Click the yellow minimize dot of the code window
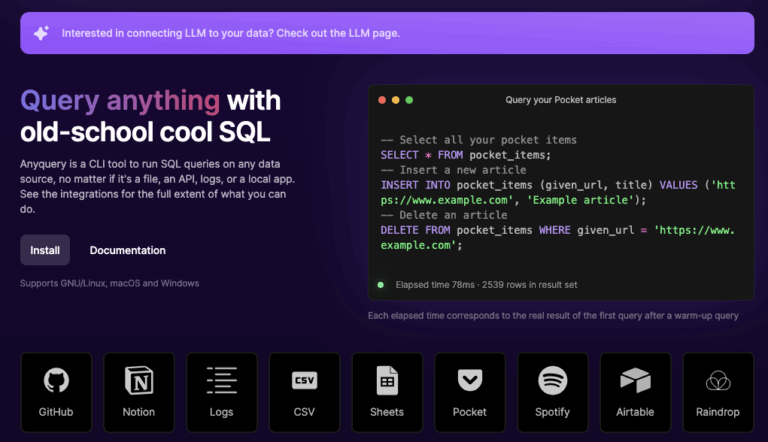This screenshot has width=768, height=442. [x=396, y=100]
